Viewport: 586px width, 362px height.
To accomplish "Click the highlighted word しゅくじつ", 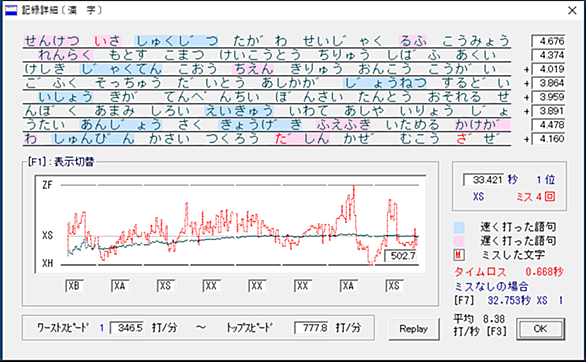I will coord(176,41).
